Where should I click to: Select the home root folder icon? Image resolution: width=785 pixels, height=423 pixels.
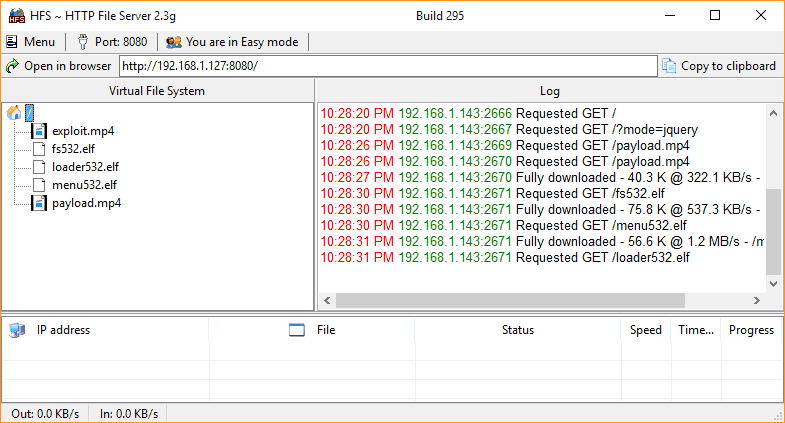click(14, 113)
